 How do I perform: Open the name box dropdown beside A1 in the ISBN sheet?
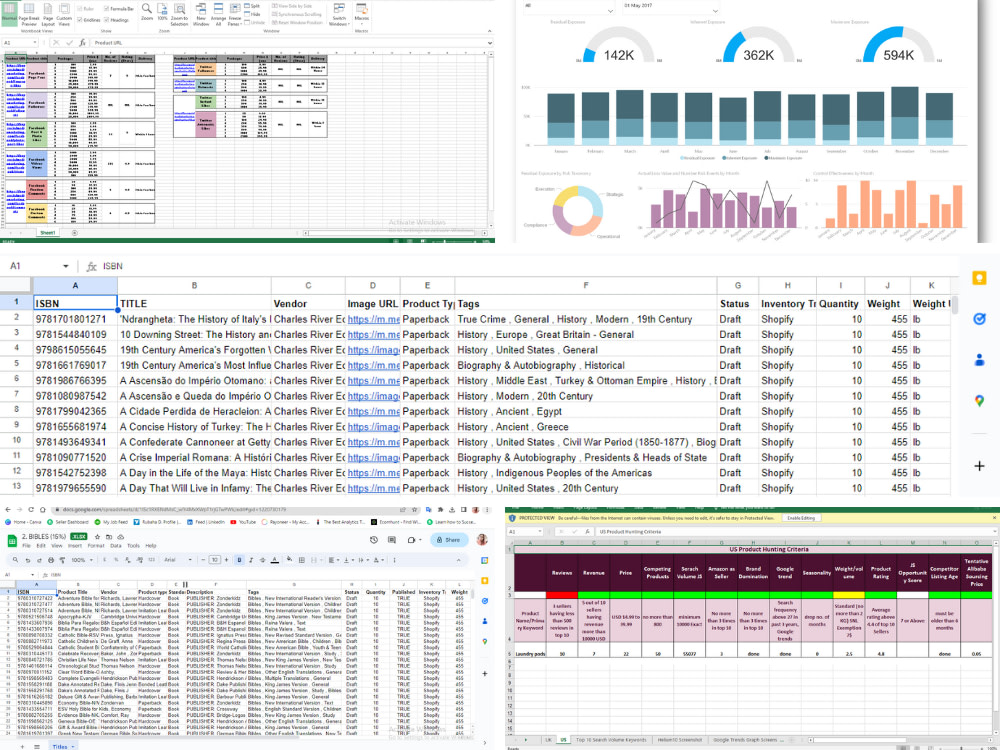coord(66,266)
